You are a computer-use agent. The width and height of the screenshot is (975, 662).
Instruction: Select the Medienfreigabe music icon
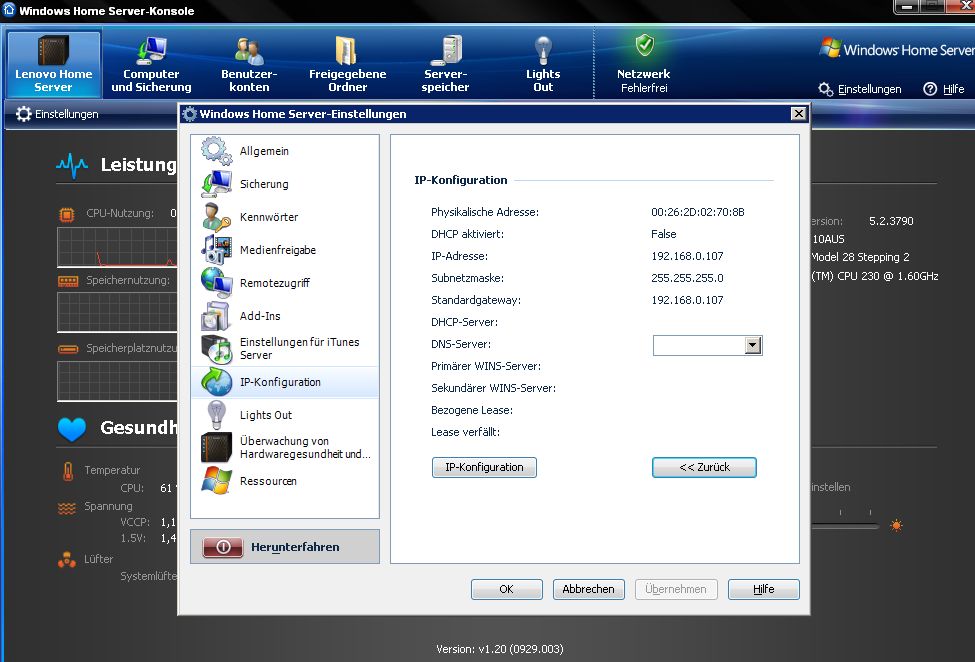point(216,250)
